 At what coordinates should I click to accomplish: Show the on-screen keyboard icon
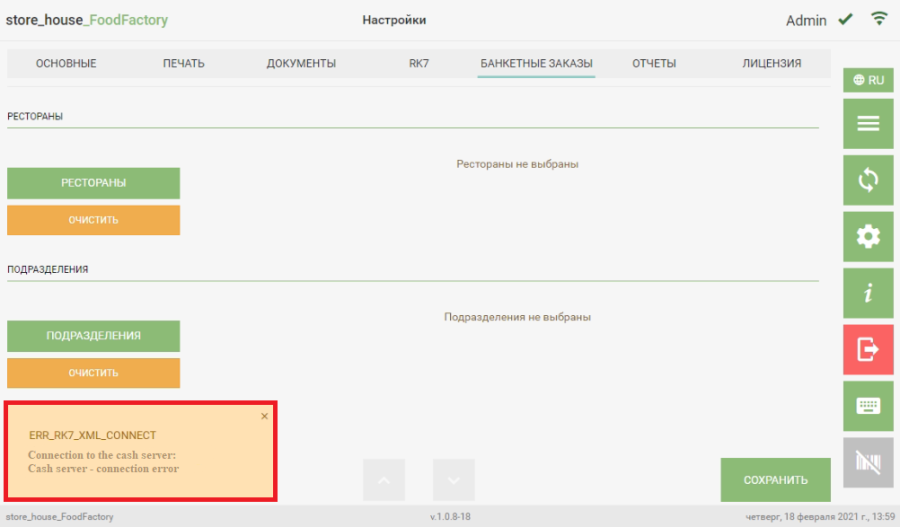pos(868,405)
